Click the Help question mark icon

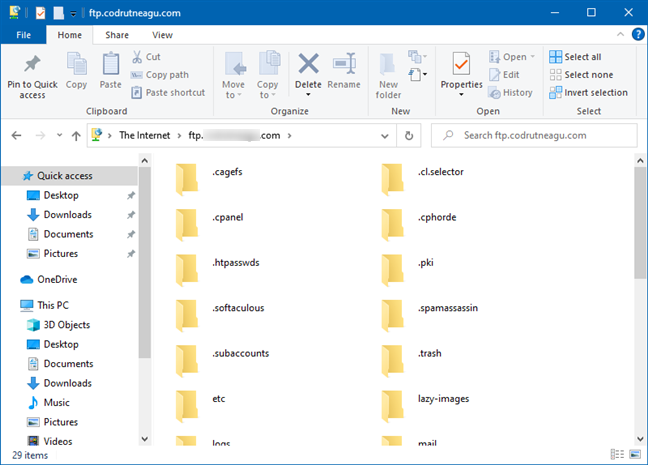pos(638,34)
